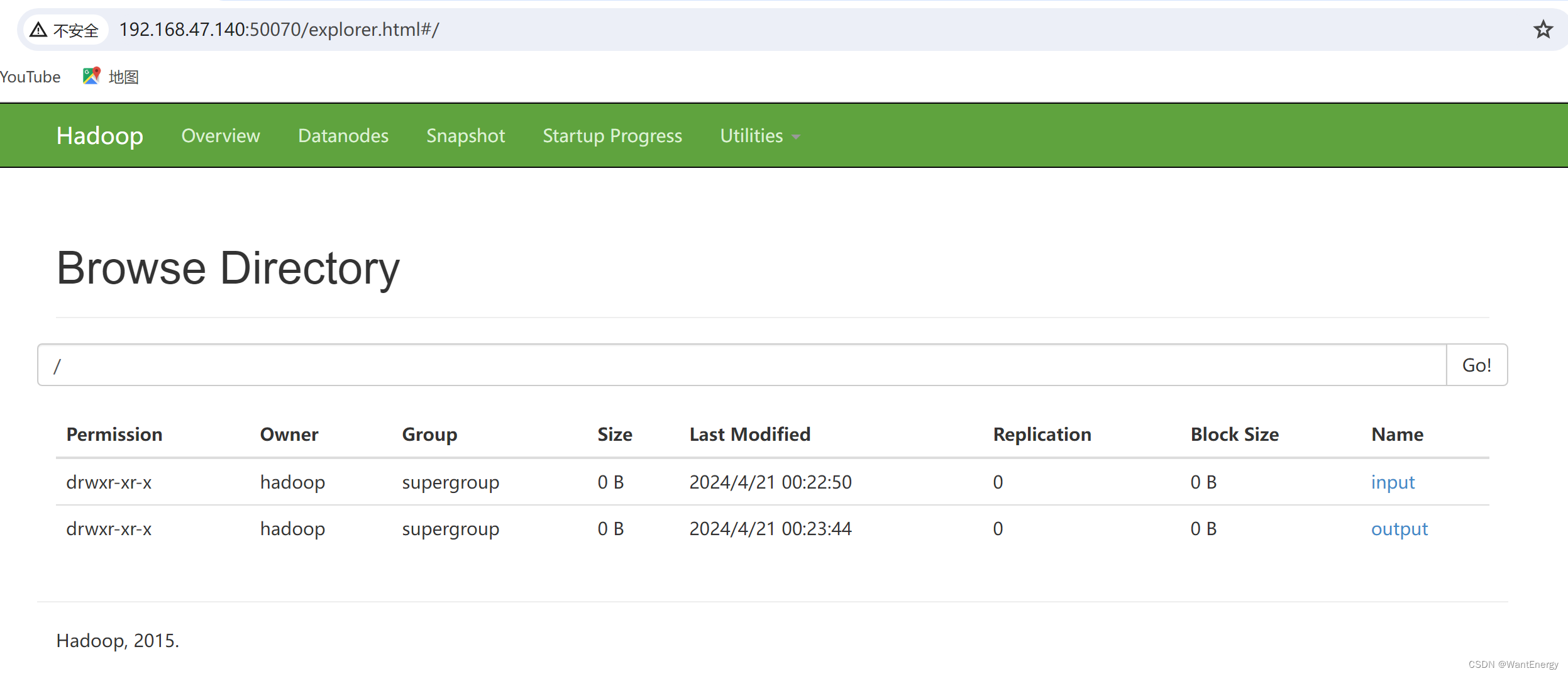Focus the directory path input field
The width and height of the screenshot is (1568, 676).
click(x=742, y=365)
